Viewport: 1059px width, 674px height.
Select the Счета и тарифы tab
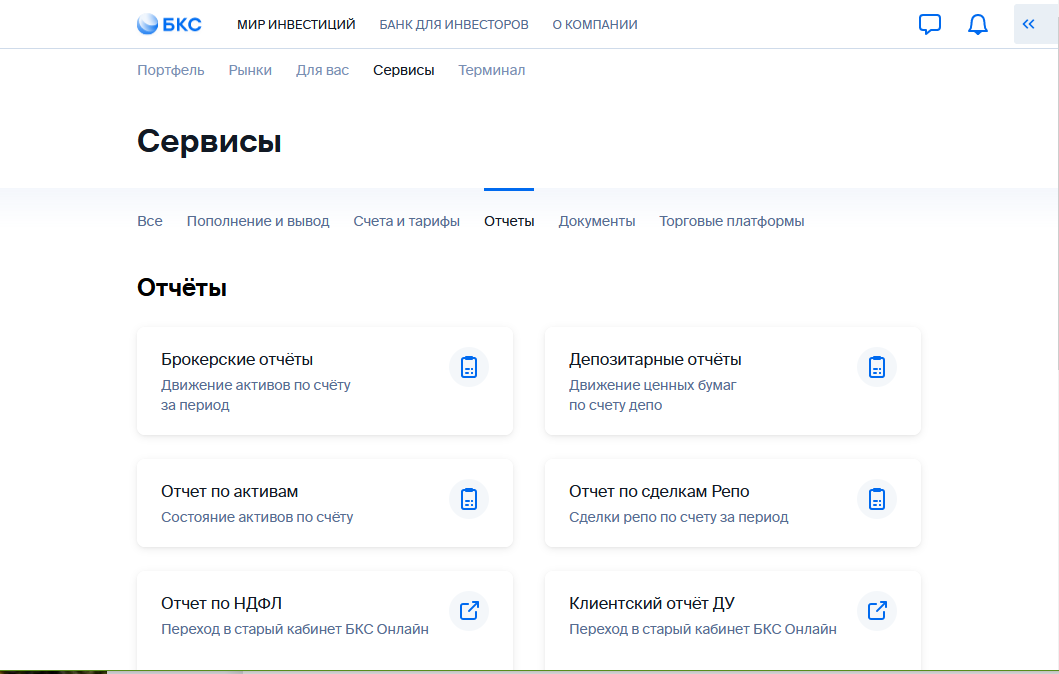(x=406, y=221)
